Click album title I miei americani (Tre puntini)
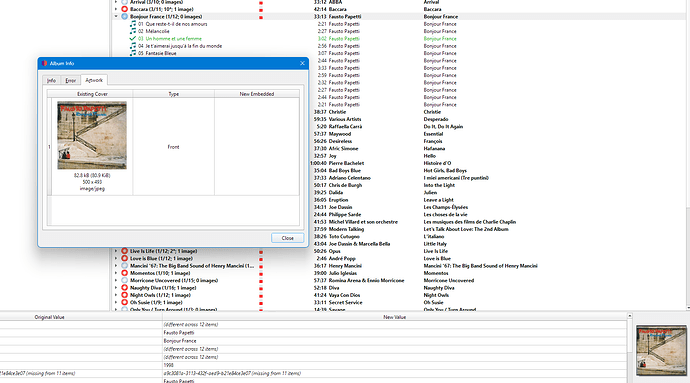 [x=456, y=178]
